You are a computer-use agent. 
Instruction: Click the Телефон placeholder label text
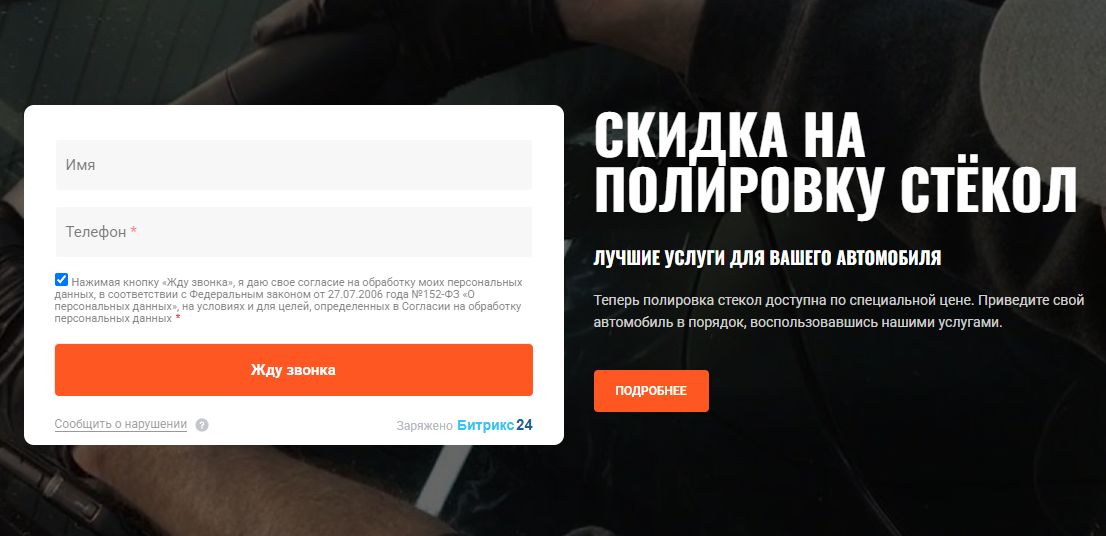point(96,231)
